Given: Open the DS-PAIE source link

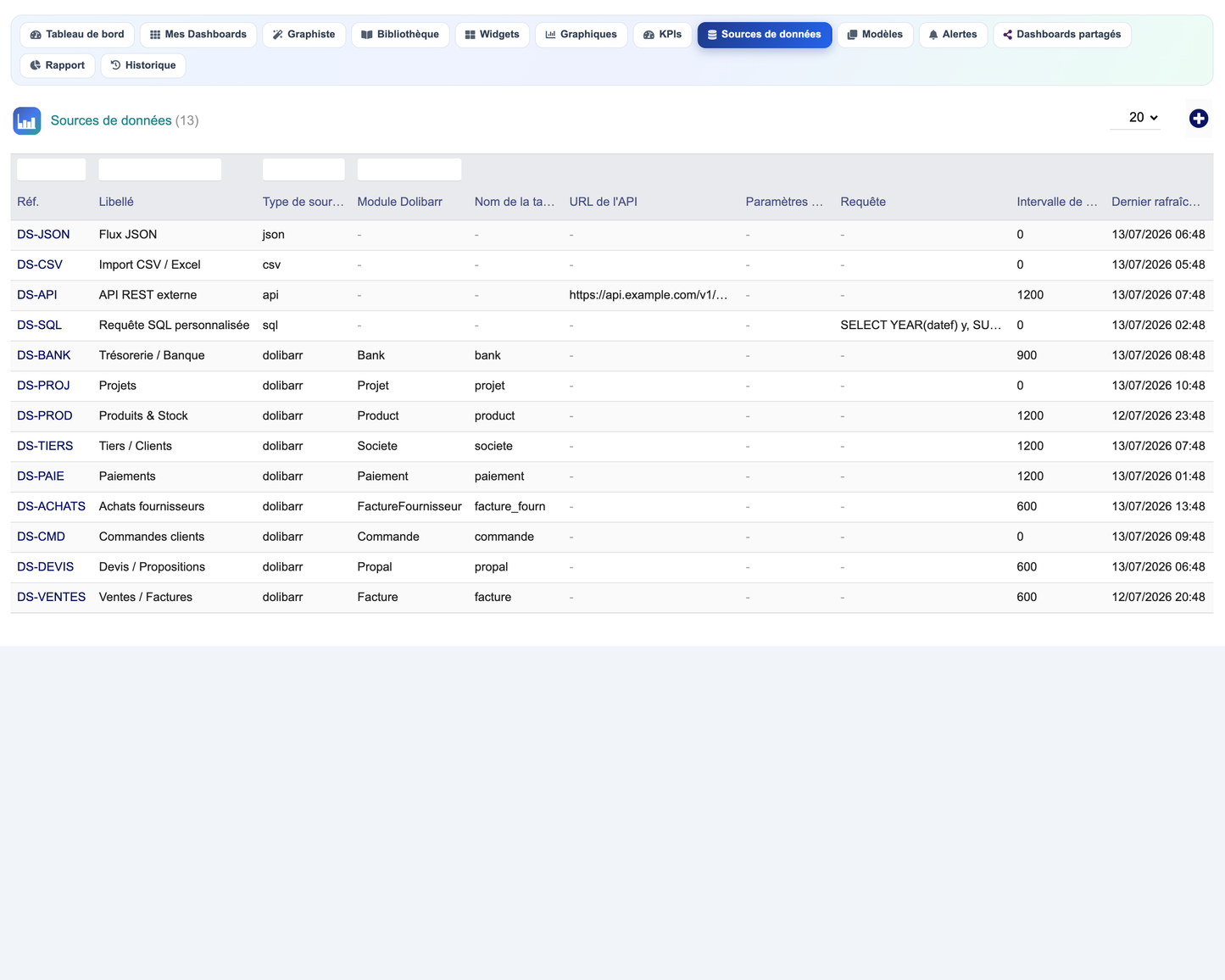Looking at the screenshot, I should 41,476.
